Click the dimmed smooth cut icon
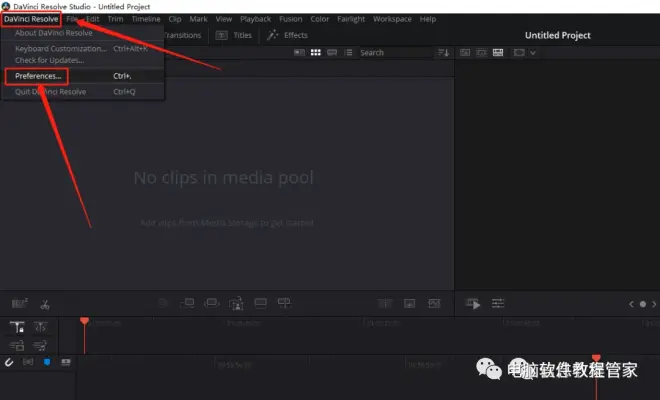660x400 pixels. point(434,304)
